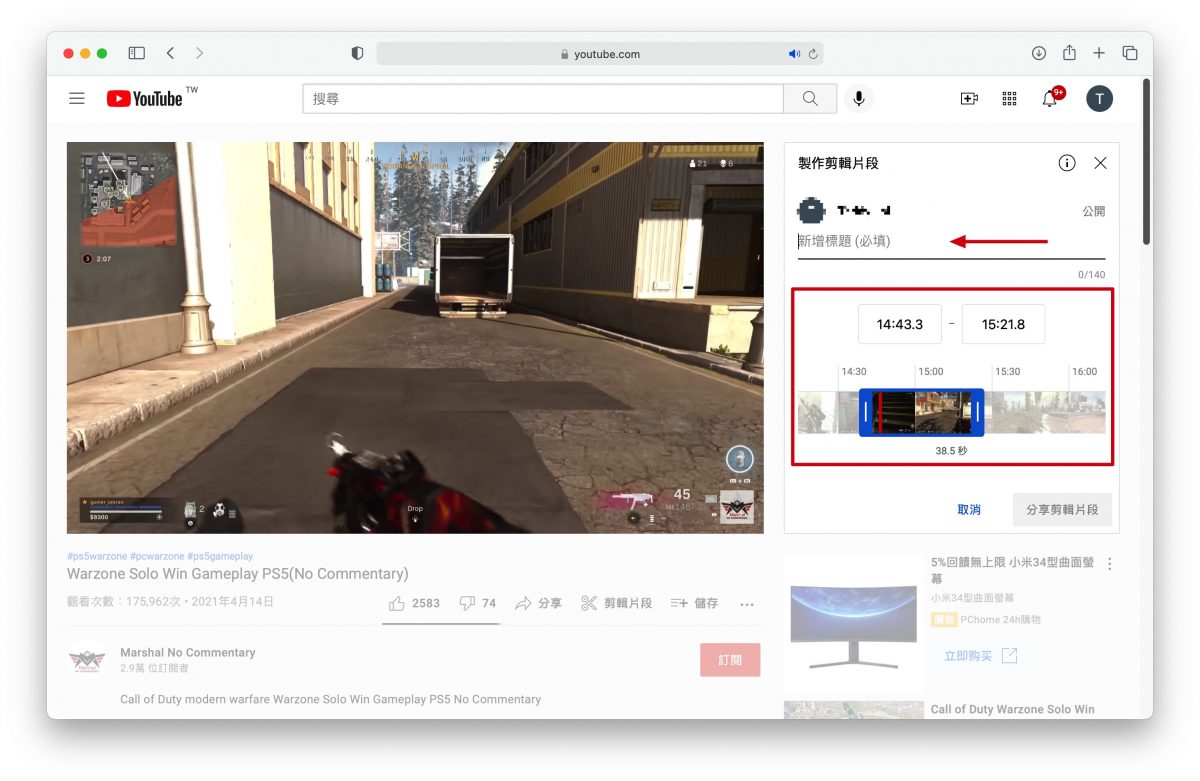Viewport: 1200px width, 781px height.
Task: Like the video with thumbs up
Action: (x=414, y=603)
